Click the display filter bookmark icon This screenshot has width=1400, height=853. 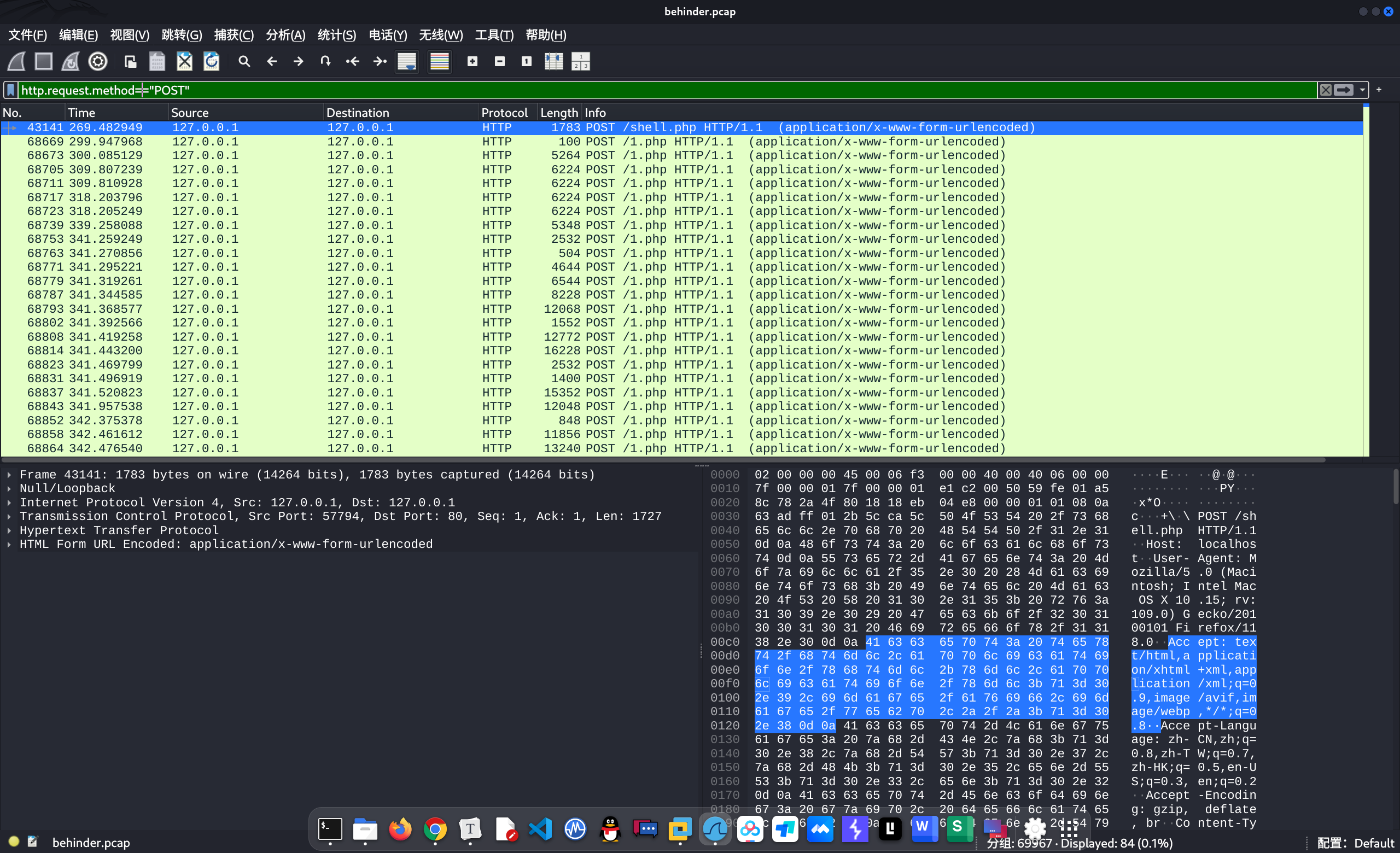11,90
